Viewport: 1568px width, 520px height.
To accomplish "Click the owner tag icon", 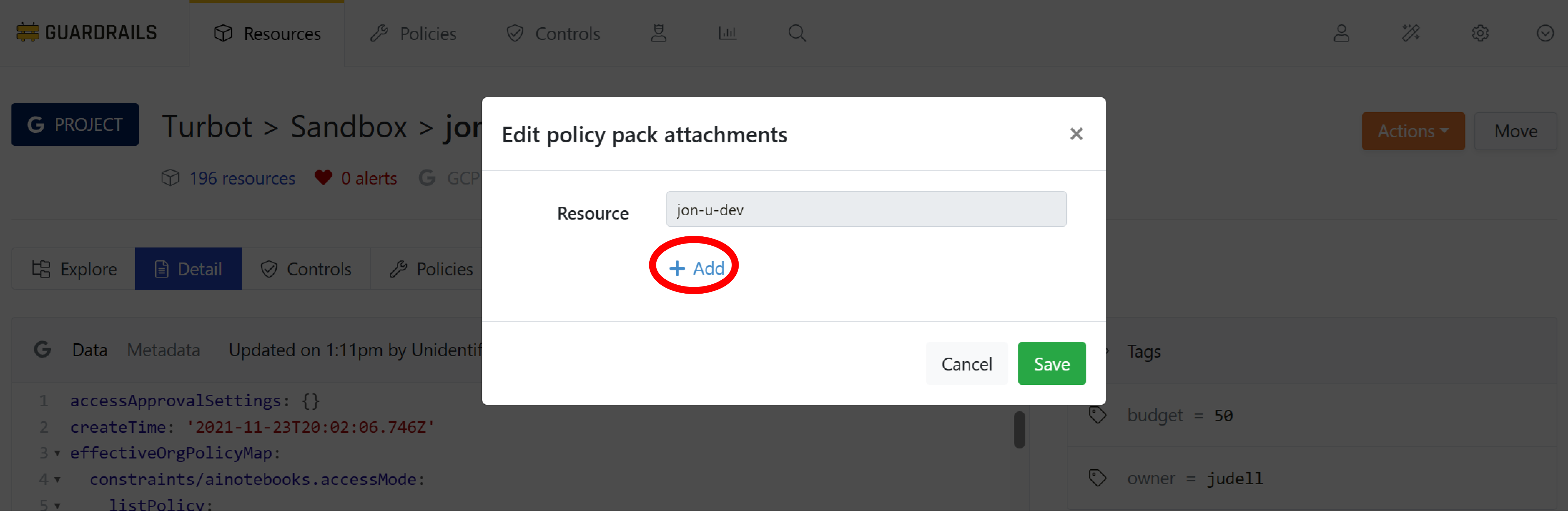I will click(1097, 478).
